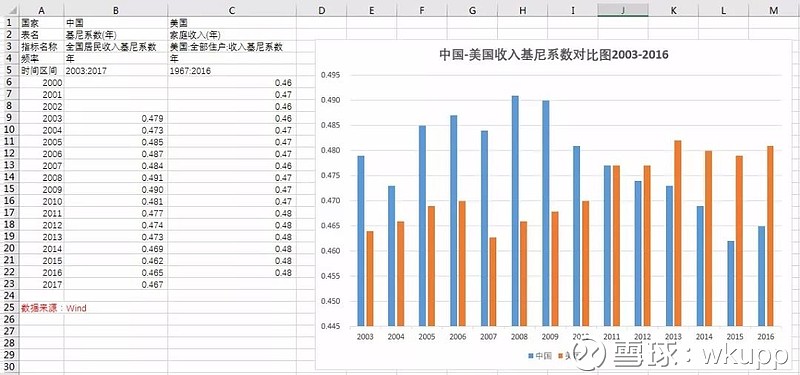Screen dimensions: 800x375
Task: Click cell C1 containing 美国
Action: point(232,23)
